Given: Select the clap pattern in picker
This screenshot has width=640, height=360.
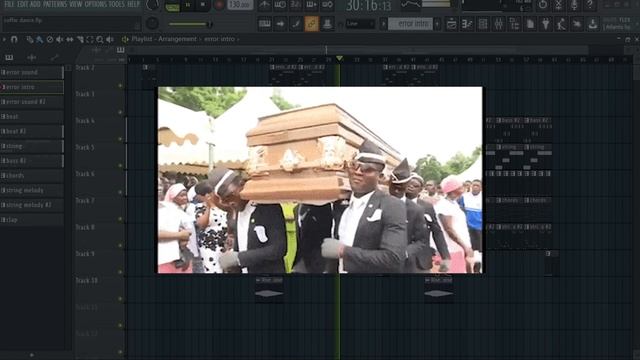Looking at the screenshot, I should [x=32, y=220].
